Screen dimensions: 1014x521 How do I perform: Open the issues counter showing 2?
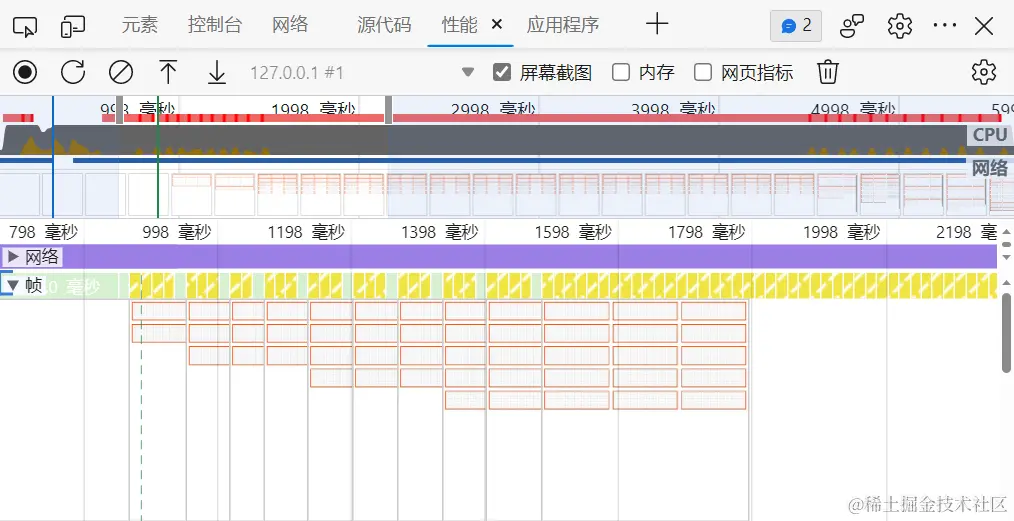tap(796, 26)
